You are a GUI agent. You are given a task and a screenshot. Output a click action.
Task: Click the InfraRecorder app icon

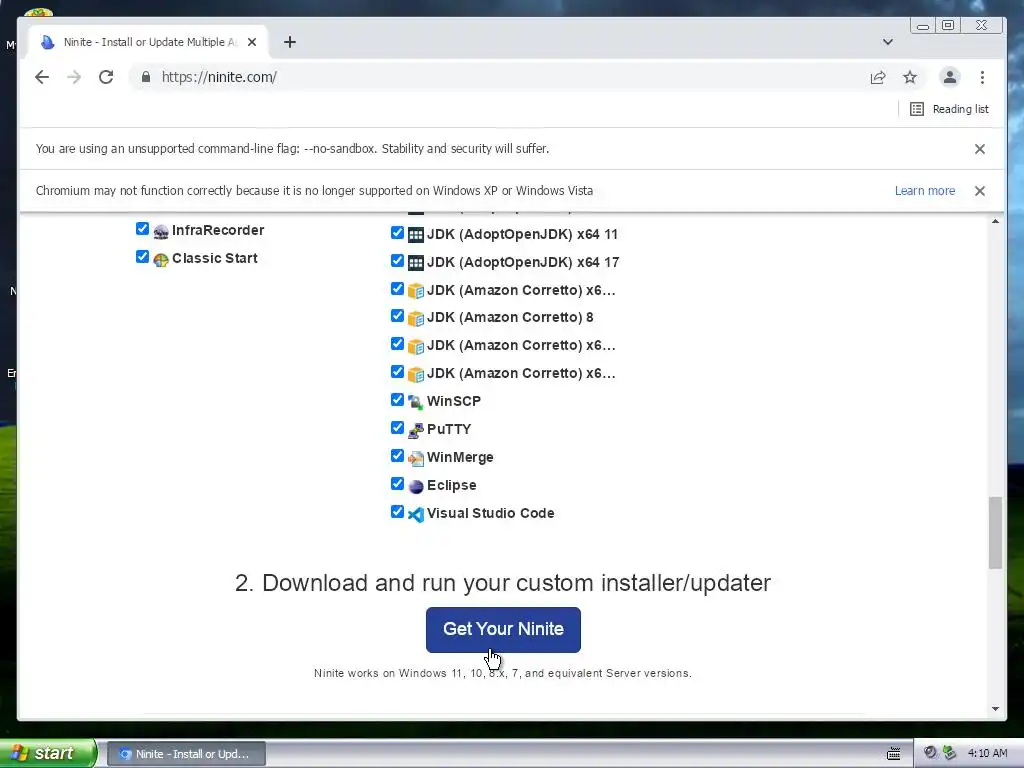tap(161, 231)
